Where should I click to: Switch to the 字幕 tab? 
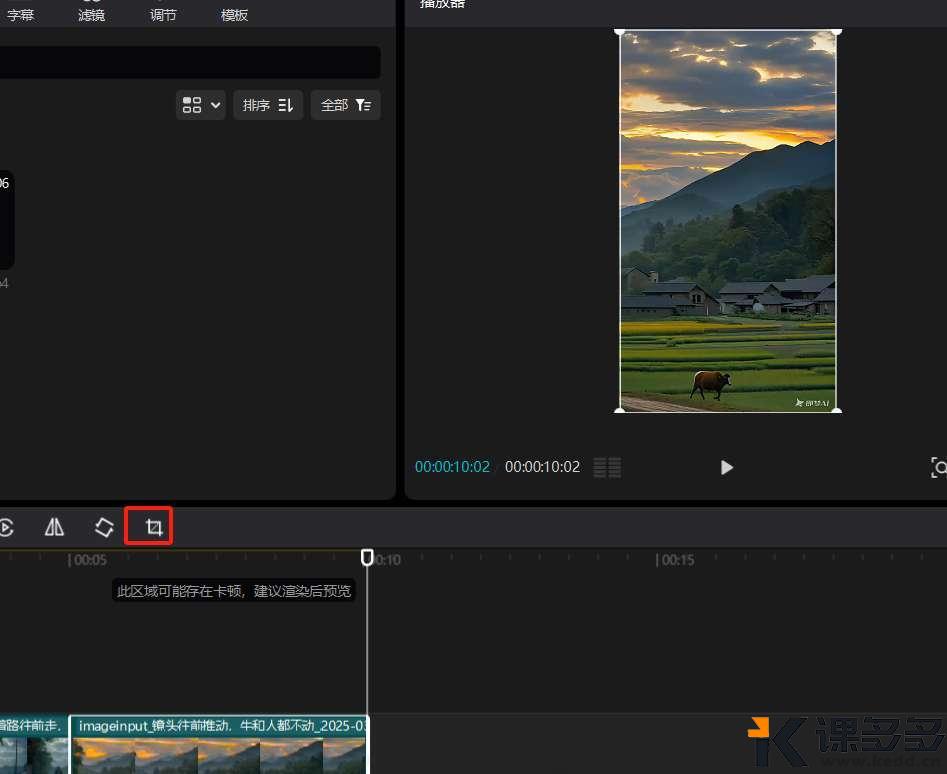point(21,15)
